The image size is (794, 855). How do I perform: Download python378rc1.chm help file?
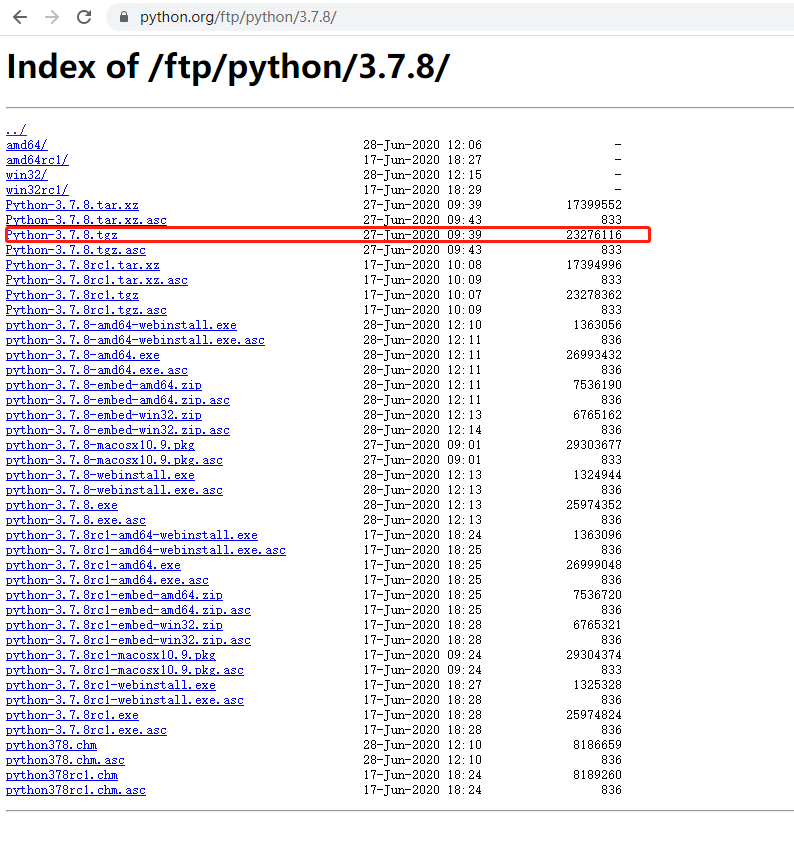click(x=62, y=775)
